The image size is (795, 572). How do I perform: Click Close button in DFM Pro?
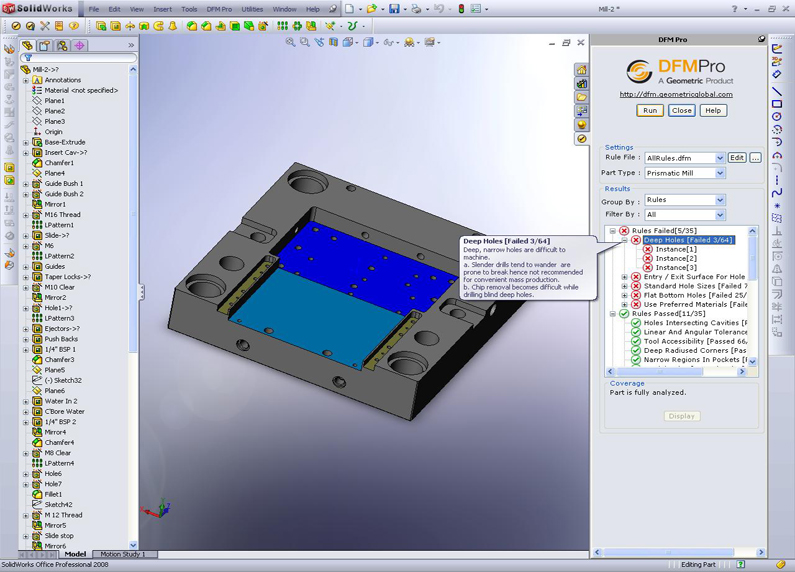click(681, 111)
